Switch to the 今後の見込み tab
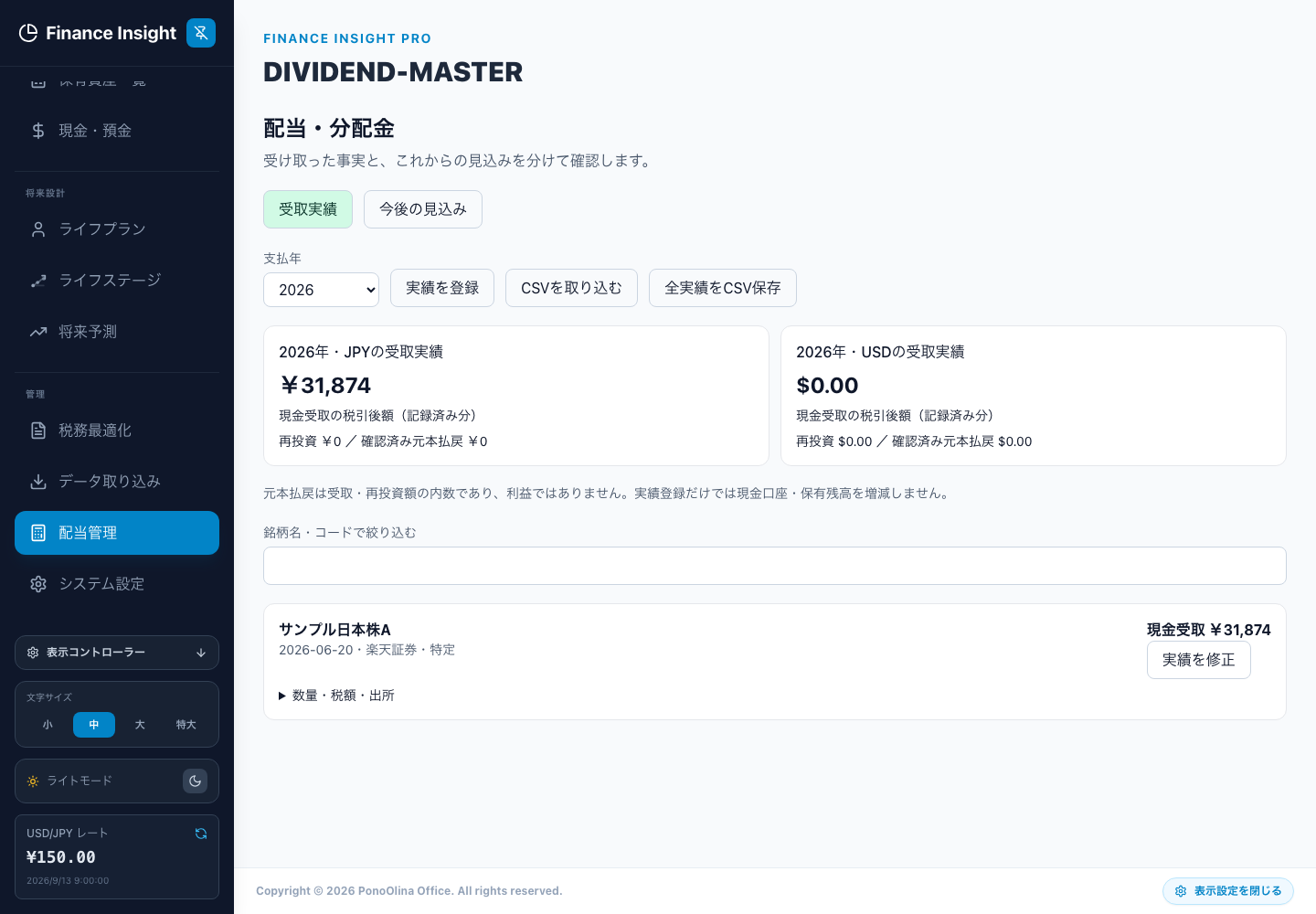 tap(423, 209)
